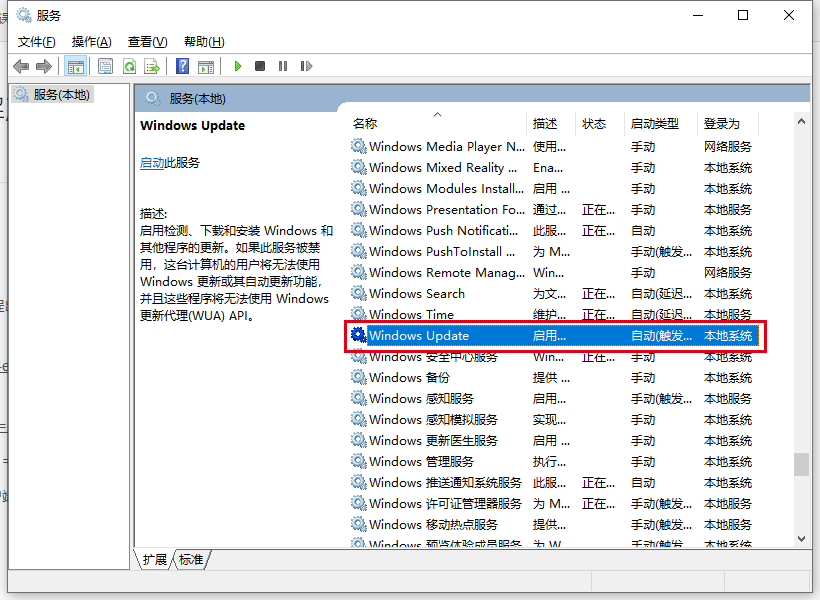Screen dimensions: 820x600
Task: Click the Forward arrow toolbar icon
Action: (43, 66)
